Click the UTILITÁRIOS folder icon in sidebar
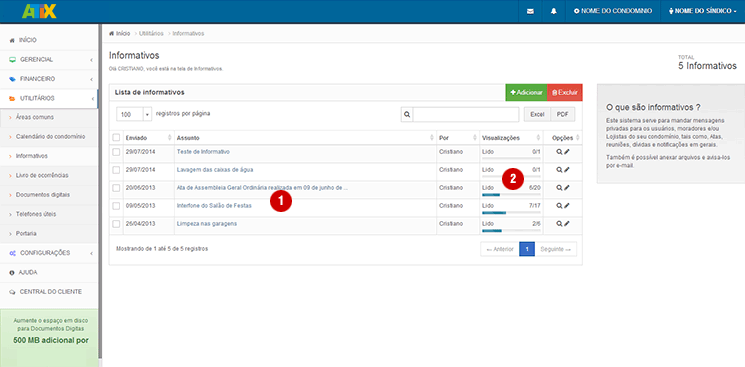The width and height of the screenshot is (745, 367). click(x=12, y=98)
